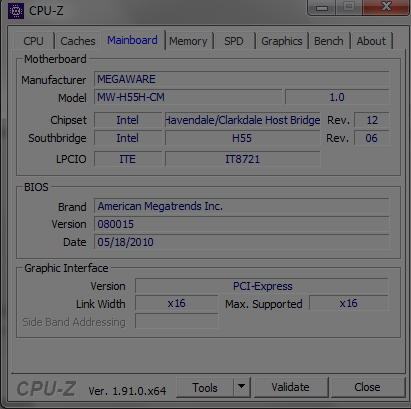Image resolution: width=411 pixels, height=409 pixels.
Task: Open the SPD tab
Action: tap(234, 41)
